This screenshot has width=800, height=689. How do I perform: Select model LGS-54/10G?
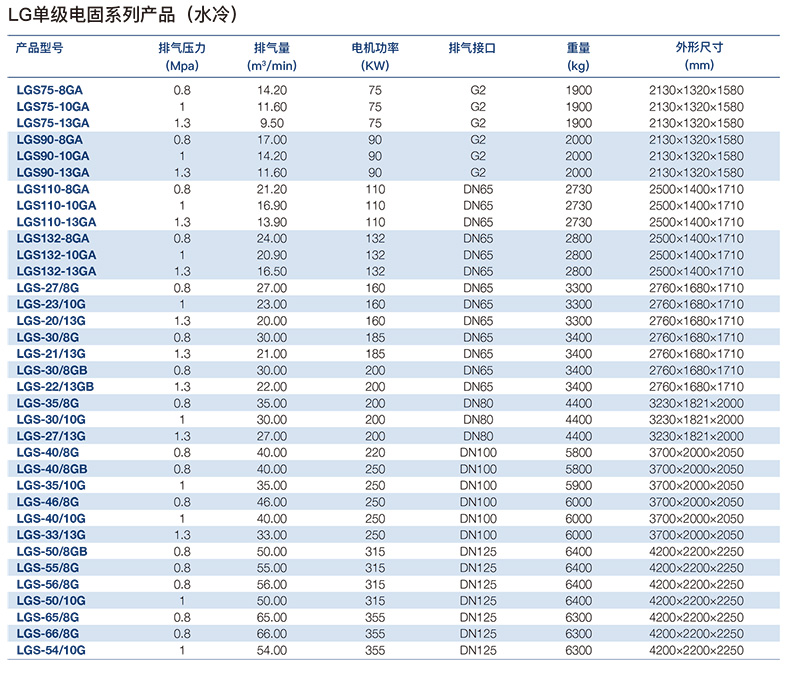pyautogui.click(x=51, y=650)
